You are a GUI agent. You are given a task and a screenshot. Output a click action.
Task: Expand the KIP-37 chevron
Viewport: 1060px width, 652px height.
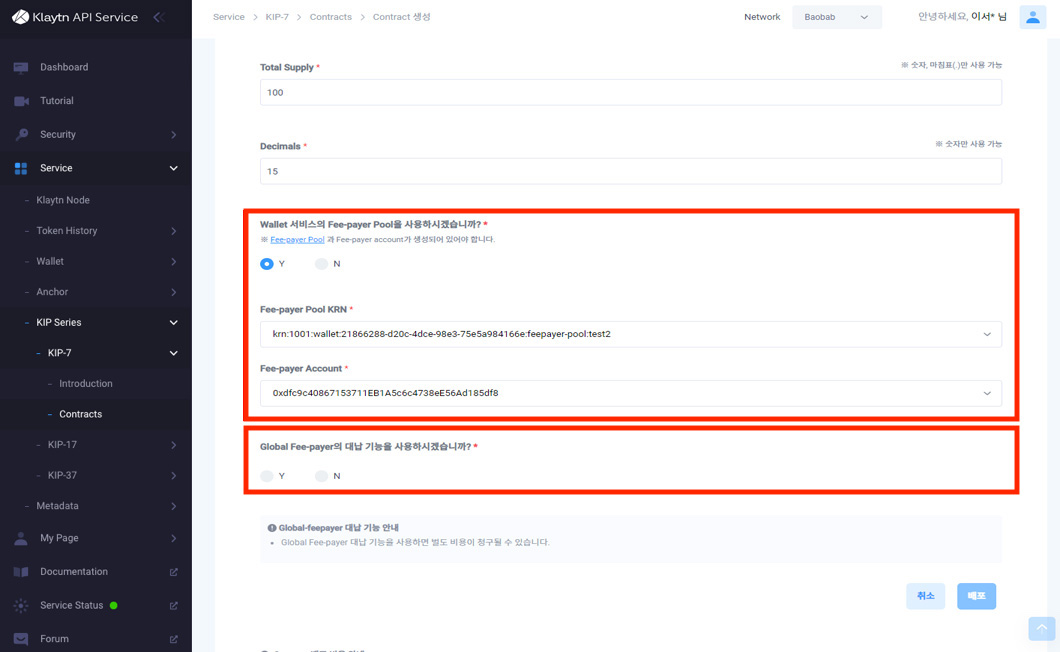pyautogui.click(x=174, y=475)
